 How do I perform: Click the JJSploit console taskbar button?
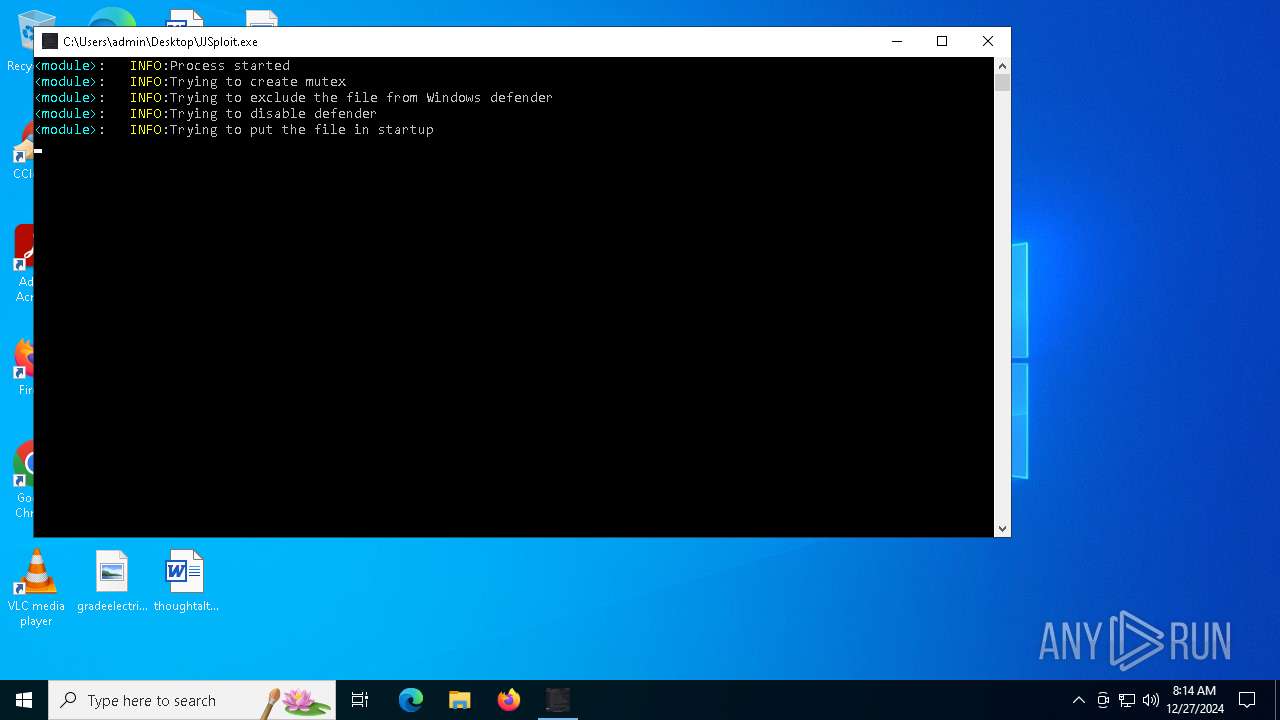point(558,700)
